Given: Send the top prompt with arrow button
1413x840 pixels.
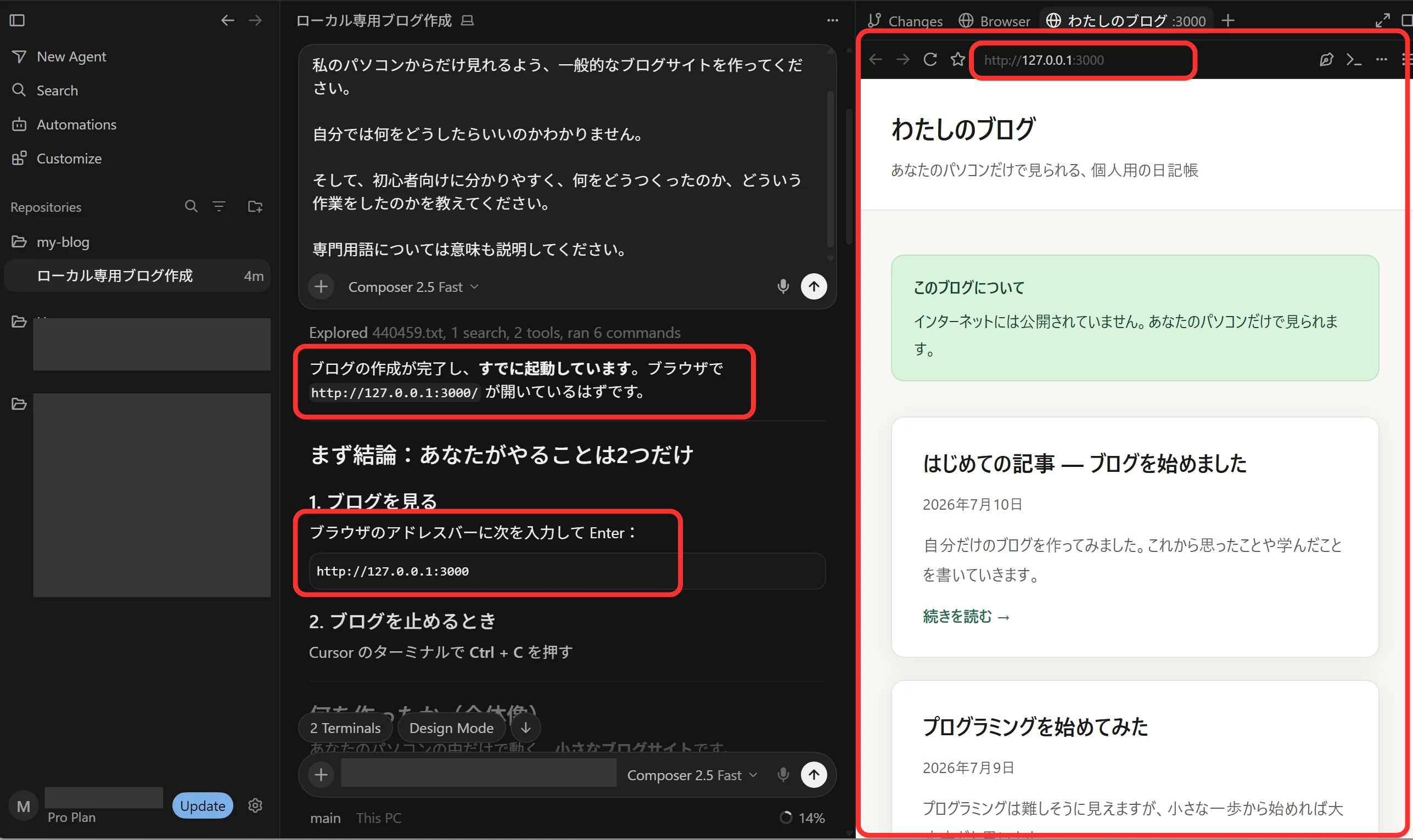Looking at the screenshot, I should click(814, 286).
